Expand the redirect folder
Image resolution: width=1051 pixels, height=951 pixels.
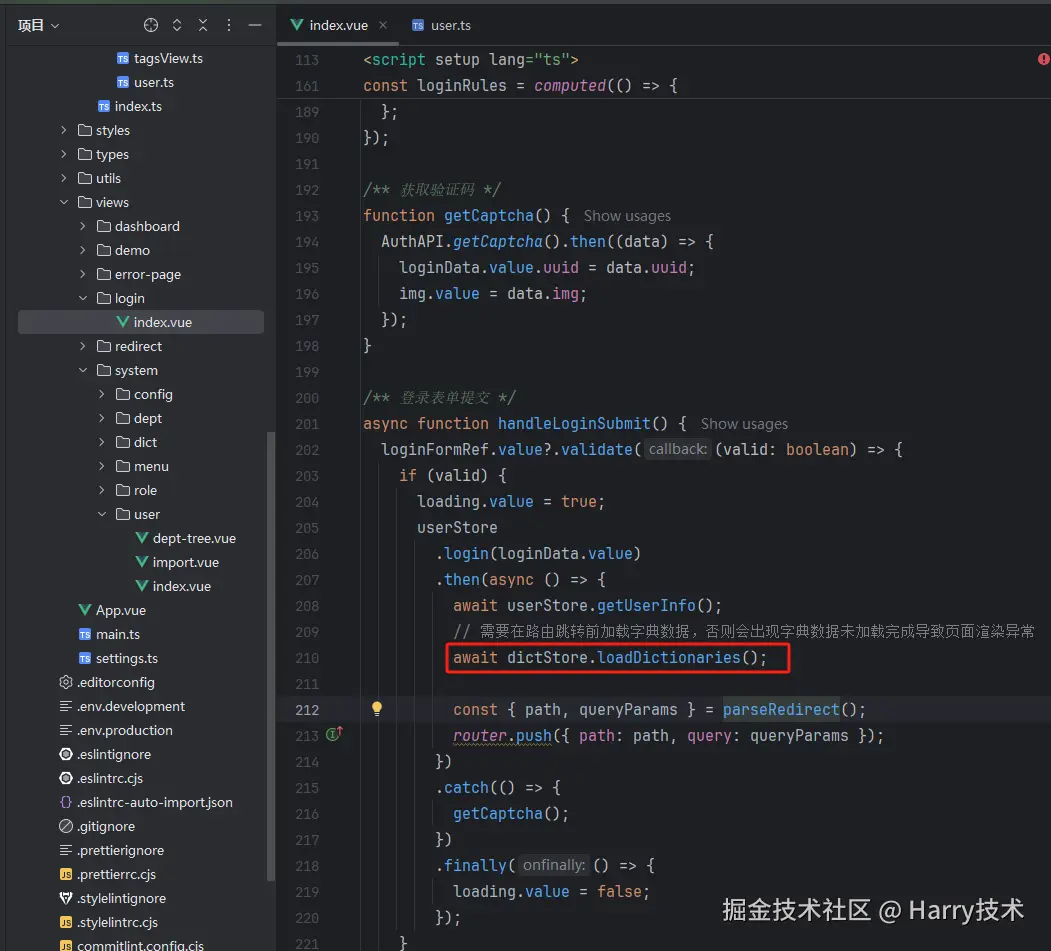point(82,346)
